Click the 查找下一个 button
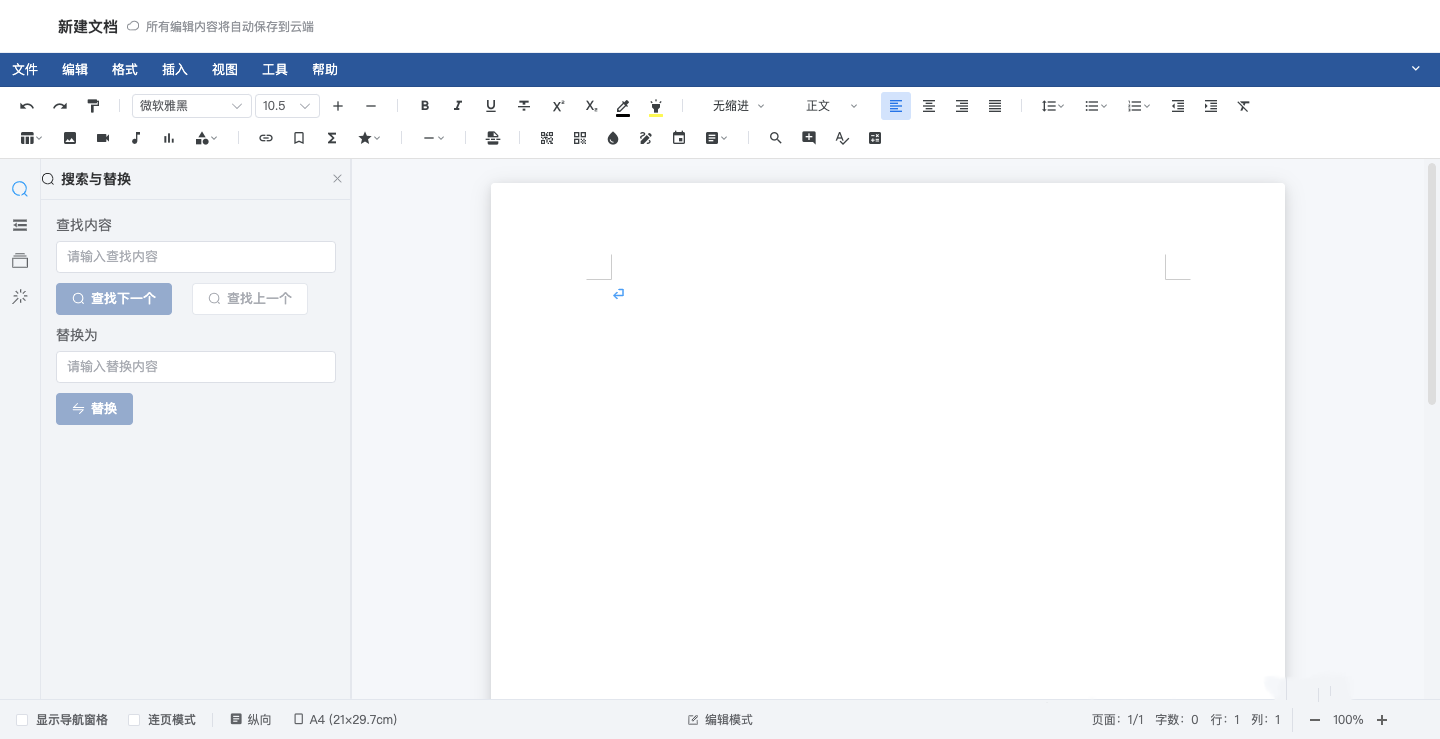This screenshot has height=739, width=1440. click(x=114, y=299)
